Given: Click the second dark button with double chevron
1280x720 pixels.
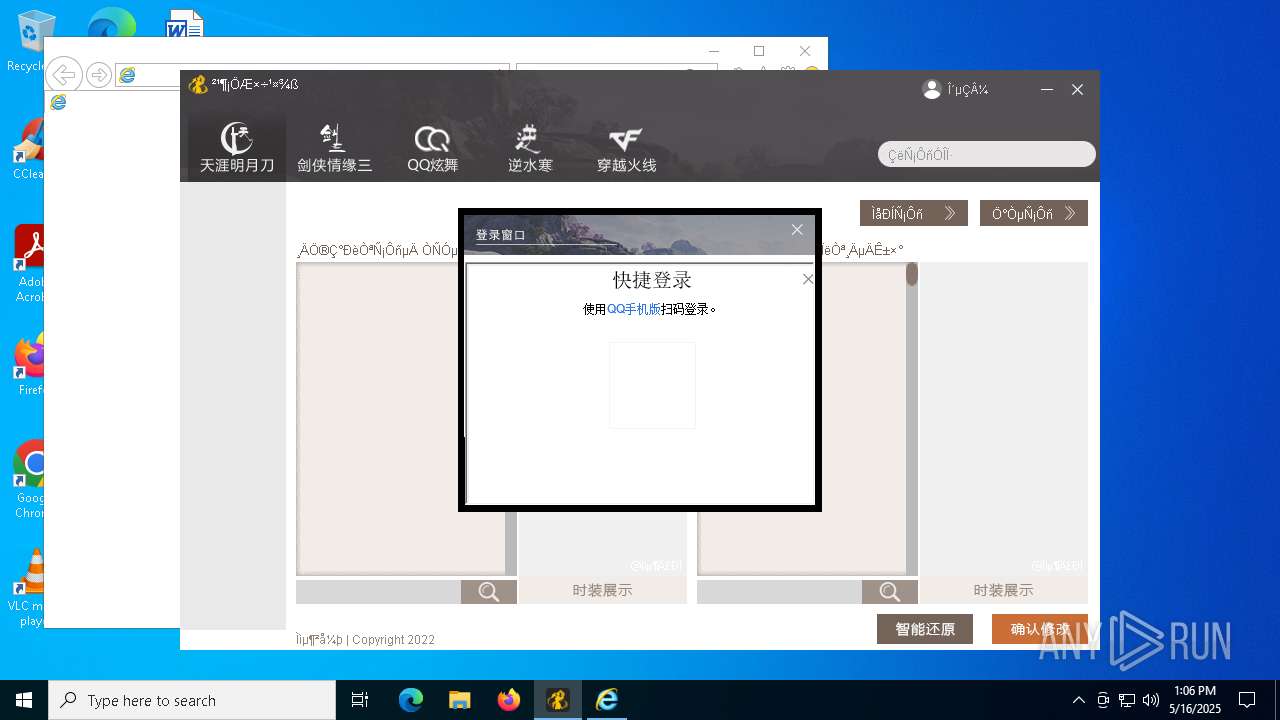Looking at the screenshot, I should (1034, 213).
